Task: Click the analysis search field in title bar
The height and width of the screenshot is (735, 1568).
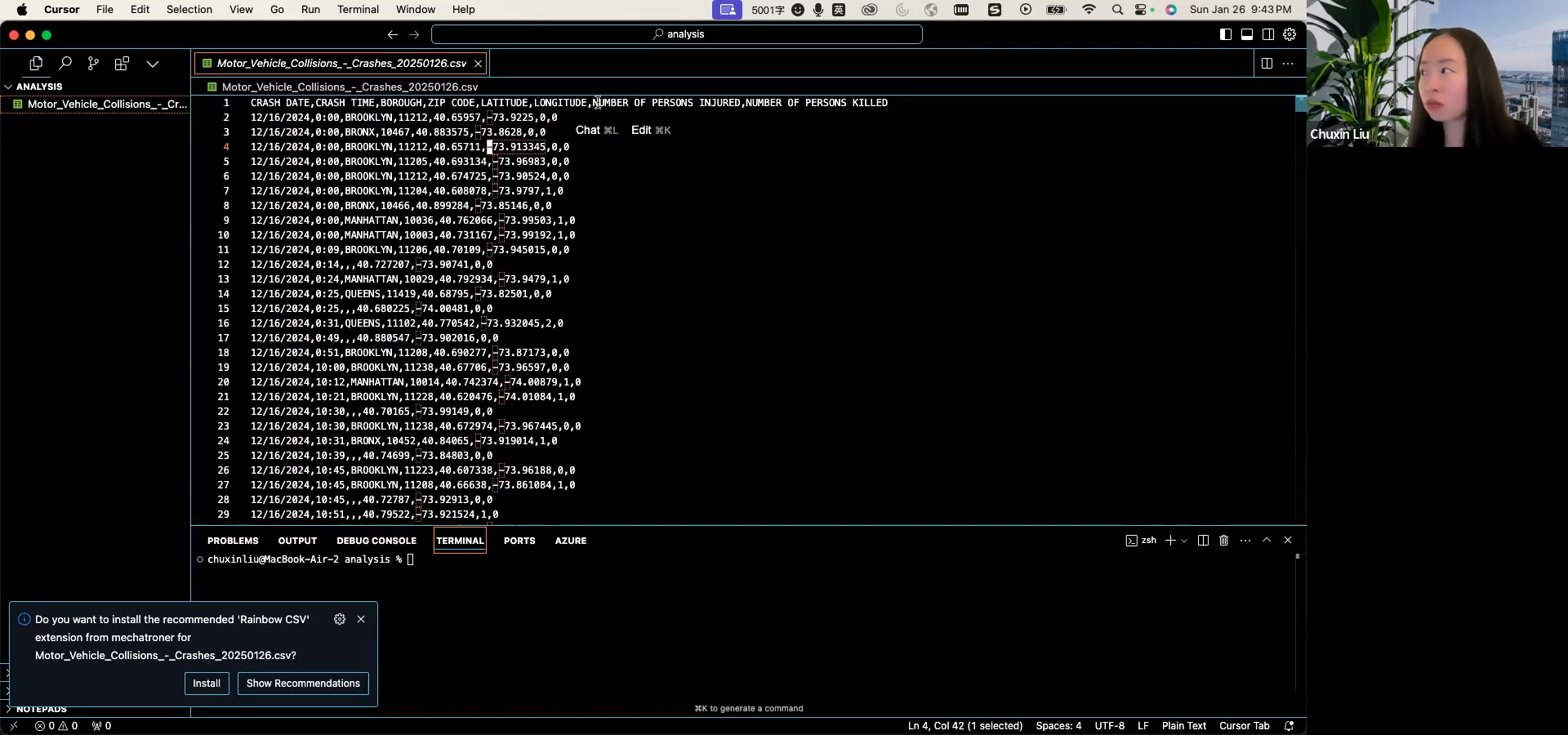Action: (x=677, y=34)
